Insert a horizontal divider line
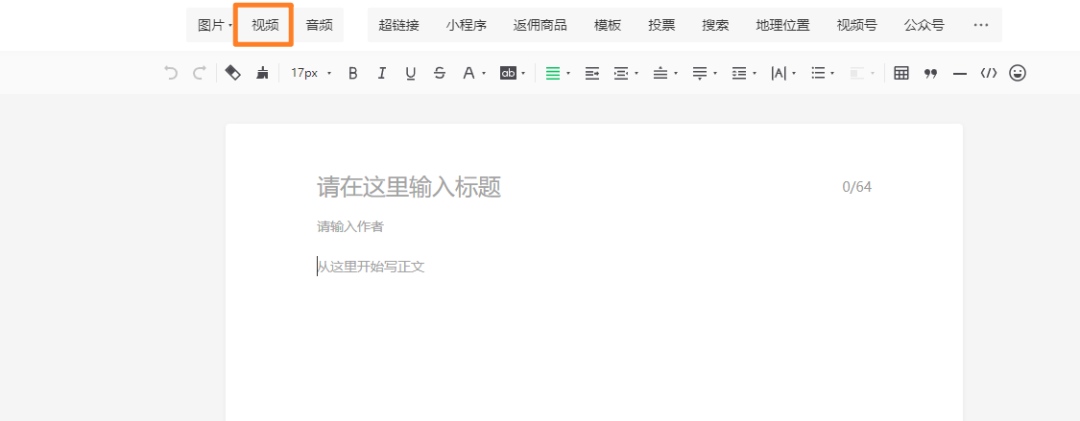This screenshot has width=1080, height=421. pos(960,73)
